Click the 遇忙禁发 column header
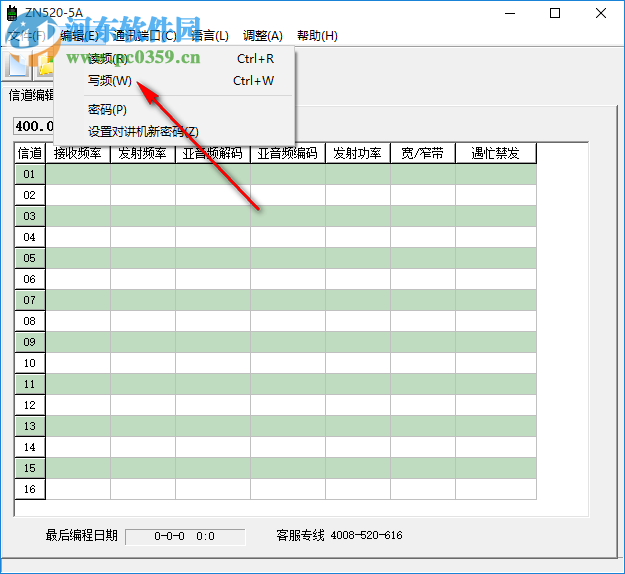 [x=495, y=153]
